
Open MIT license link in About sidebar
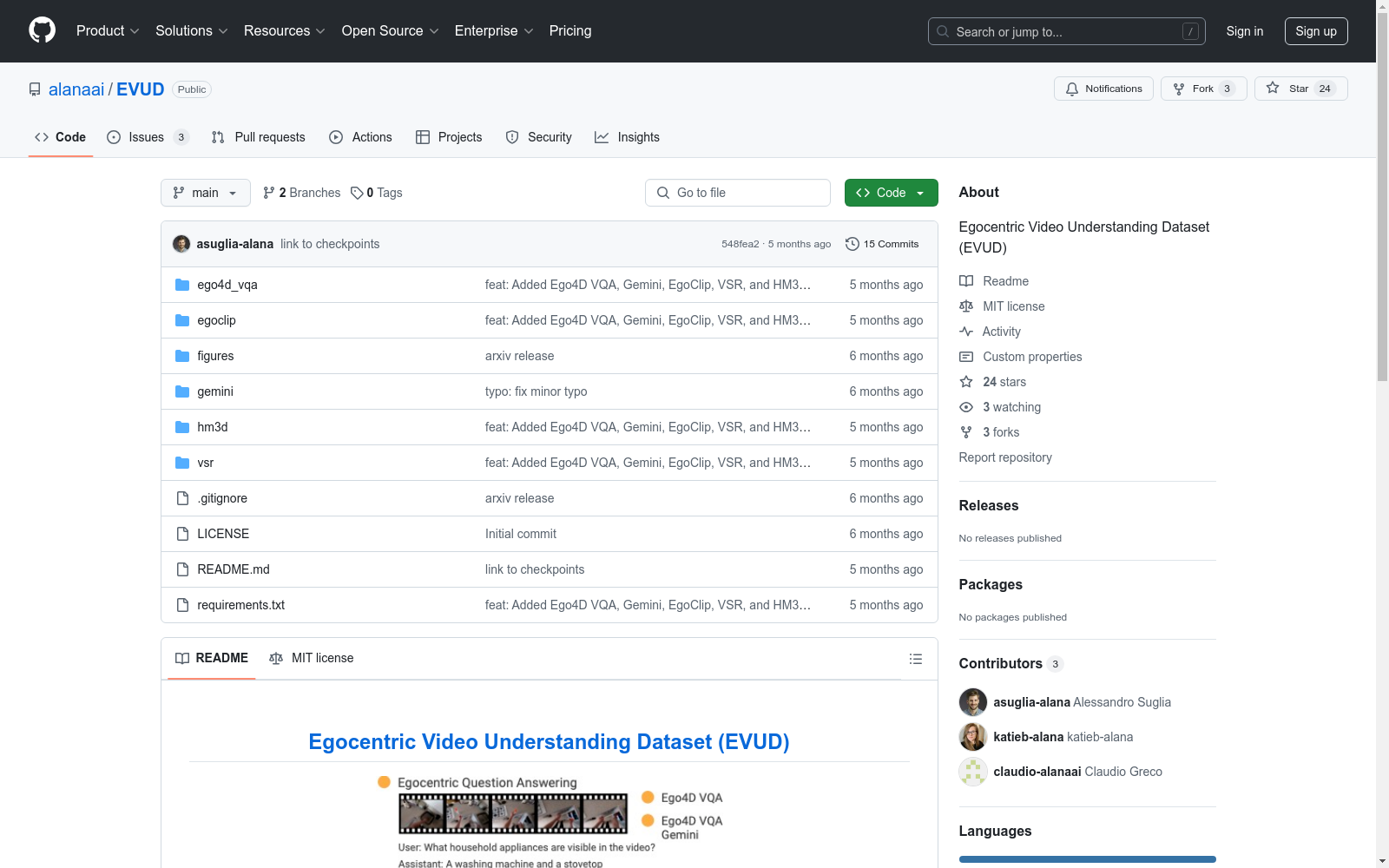tap(1002, 306)
